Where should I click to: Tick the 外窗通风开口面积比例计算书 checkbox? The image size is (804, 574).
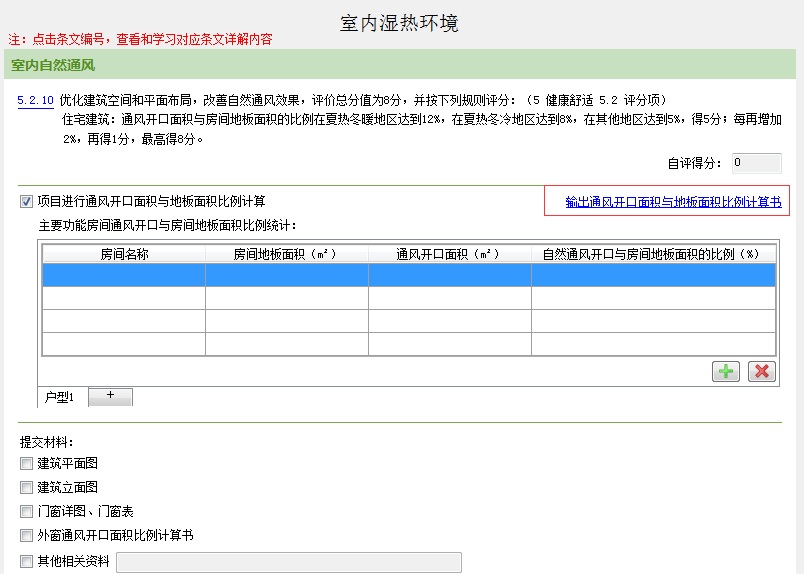coord(26,535)
